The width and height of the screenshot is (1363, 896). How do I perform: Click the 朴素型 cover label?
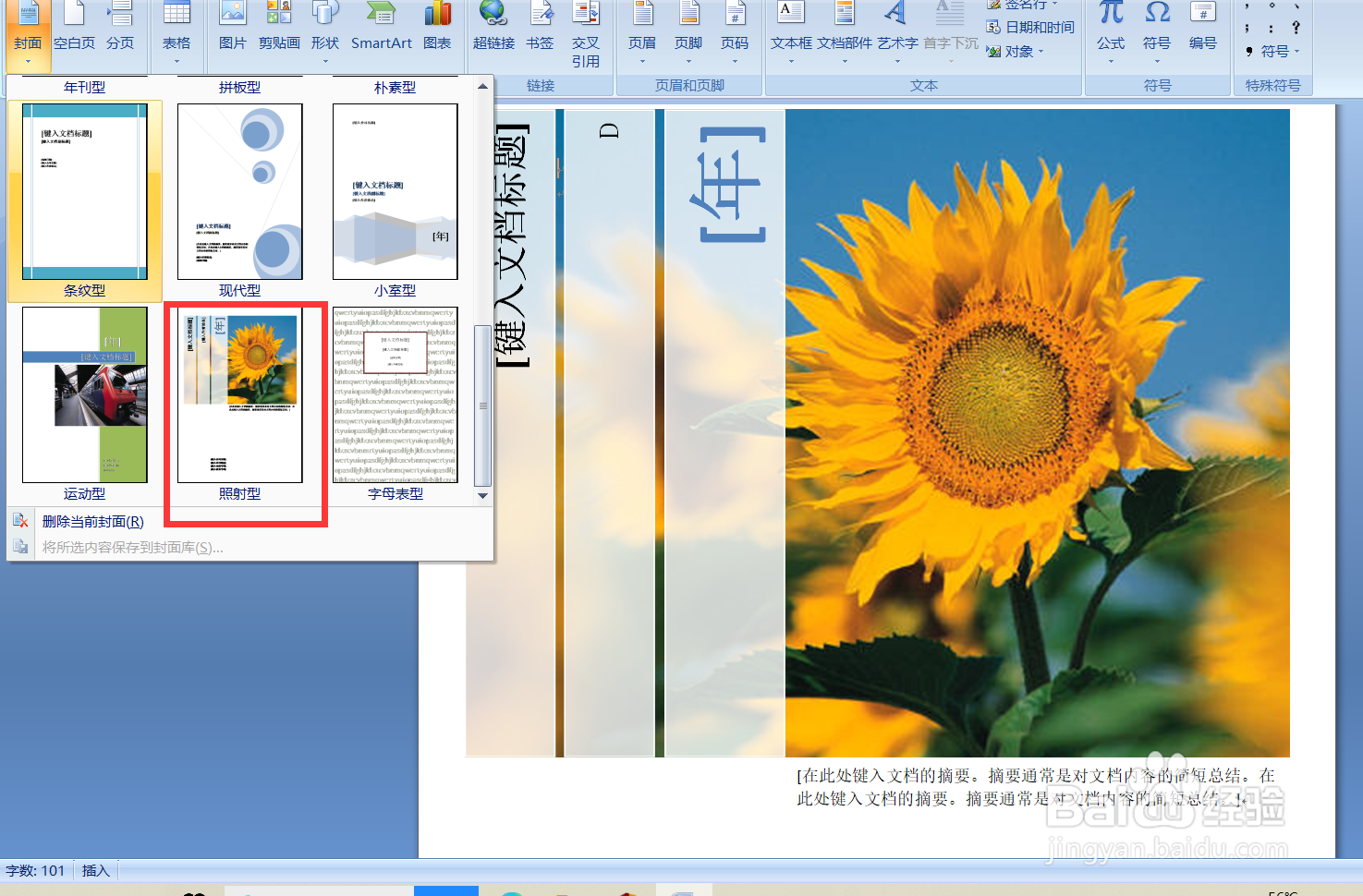pyautogui.click(x=395, y=87)
